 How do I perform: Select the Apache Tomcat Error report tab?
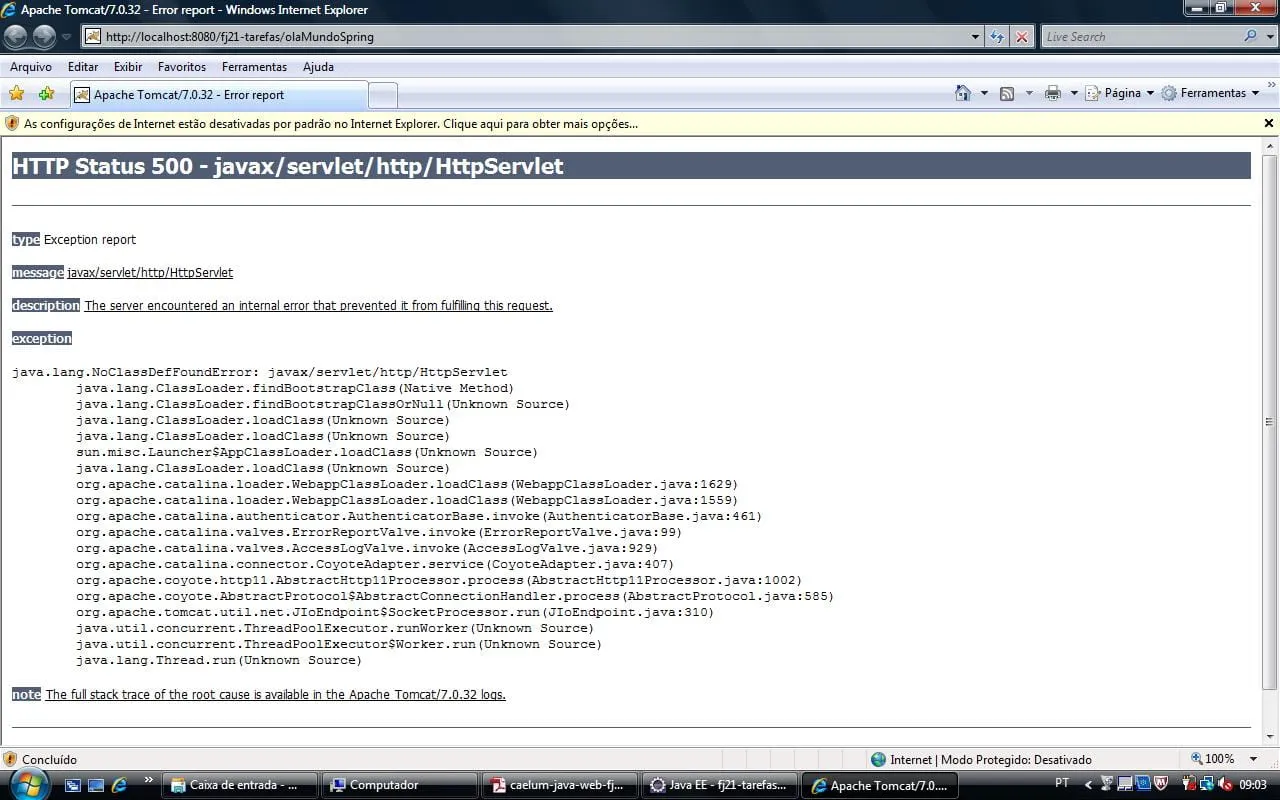219,95
